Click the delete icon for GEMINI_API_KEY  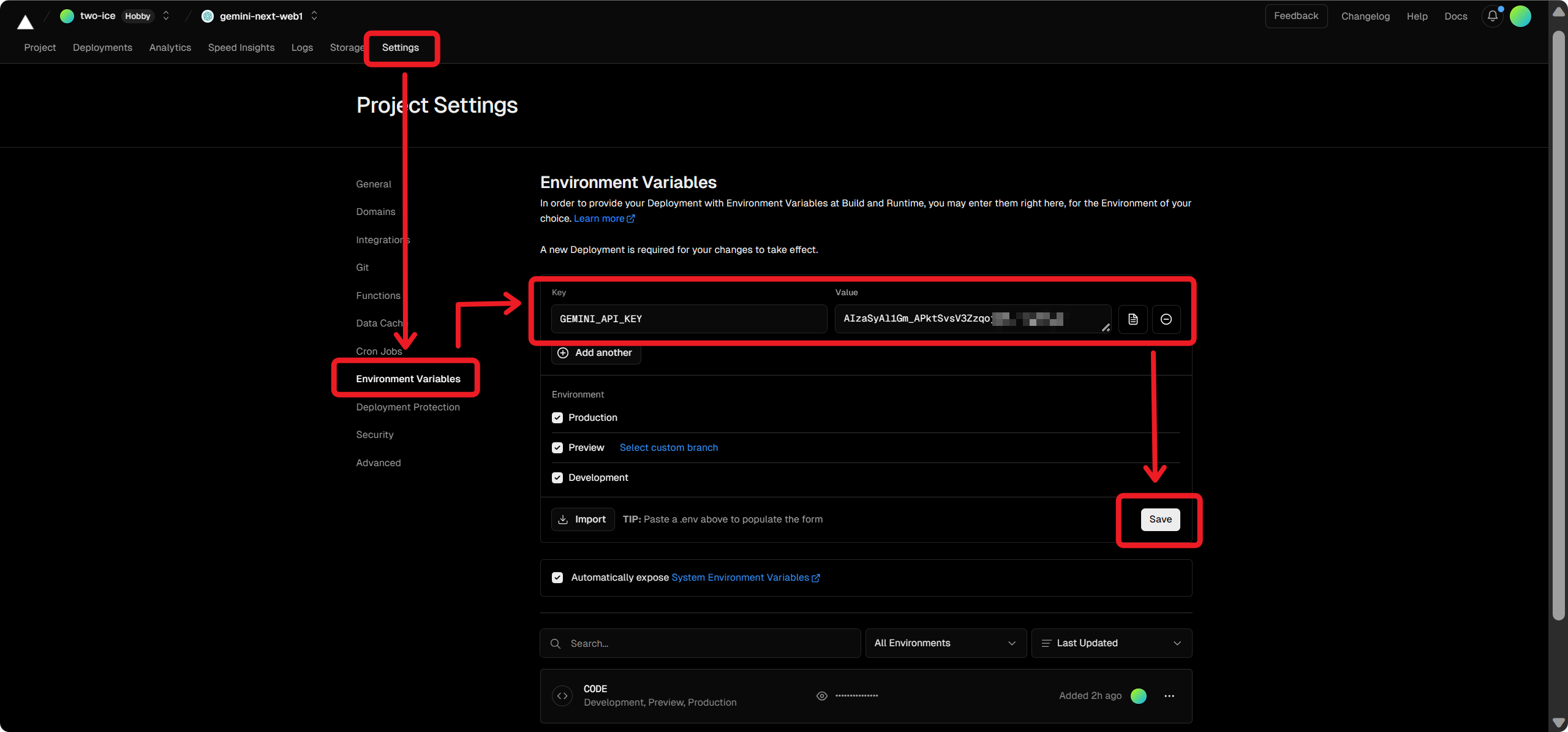[1166, 319]
